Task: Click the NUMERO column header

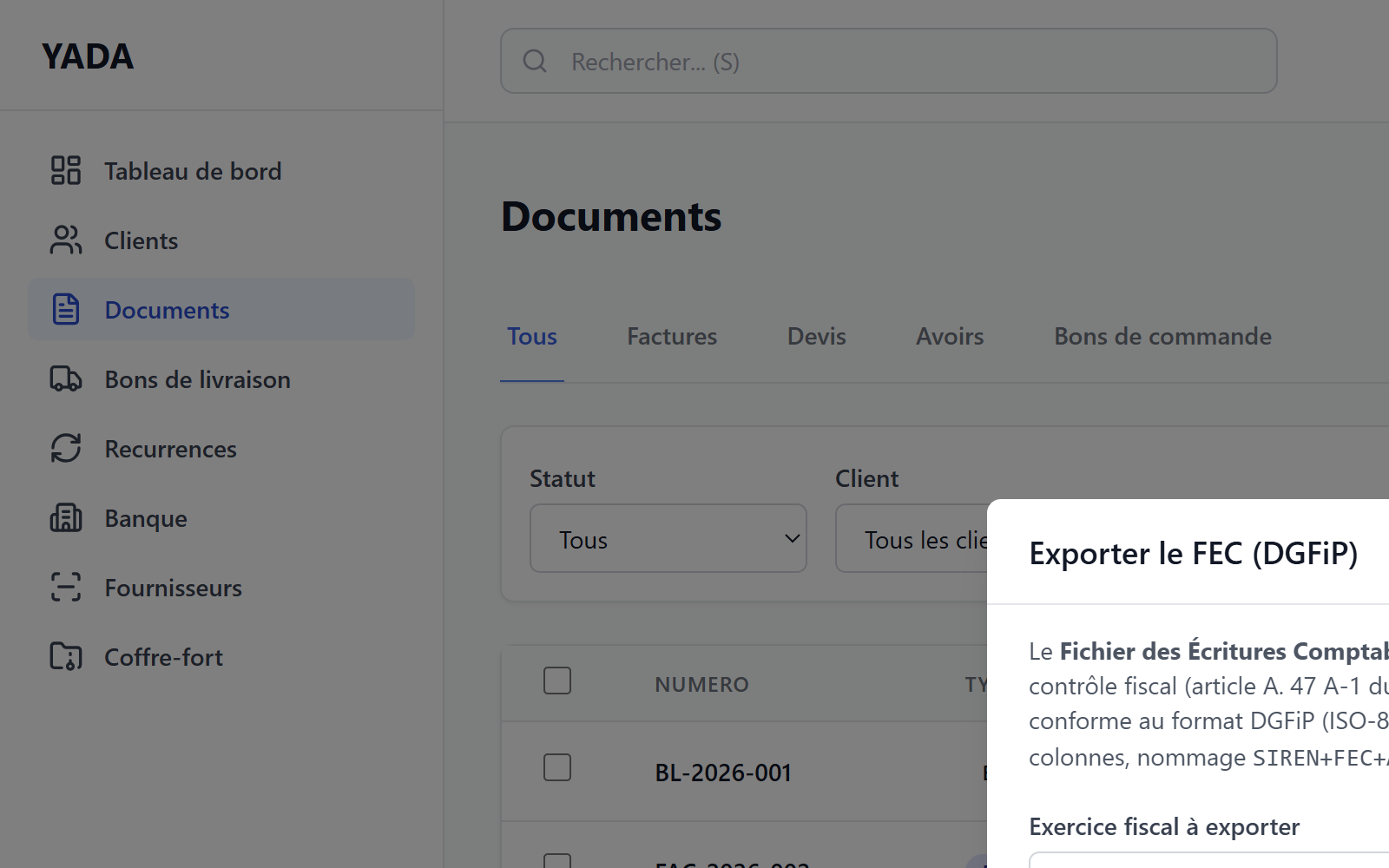Action: pyautogui.click(x=701, y=685)
